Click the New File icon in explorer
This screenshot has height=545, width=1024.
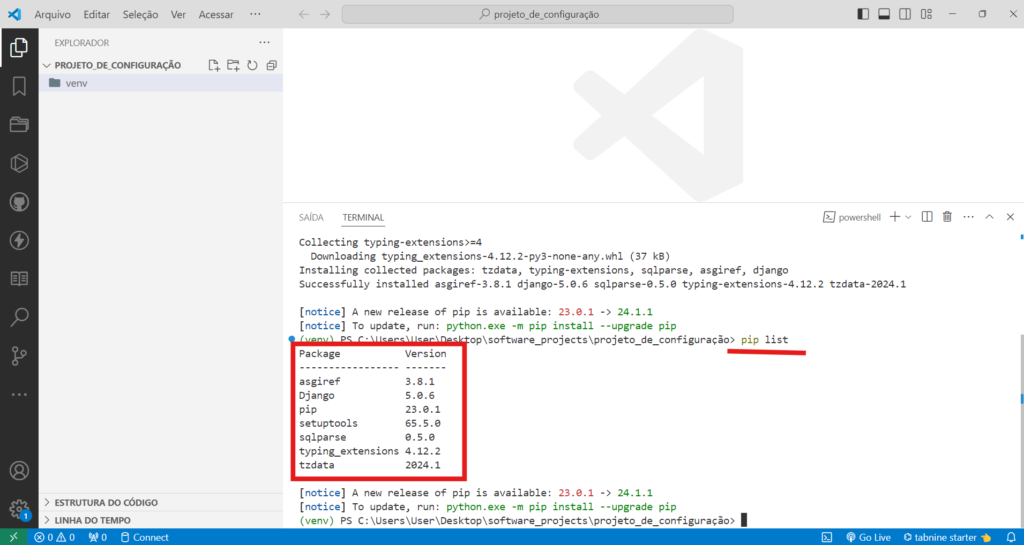[214, 65]
